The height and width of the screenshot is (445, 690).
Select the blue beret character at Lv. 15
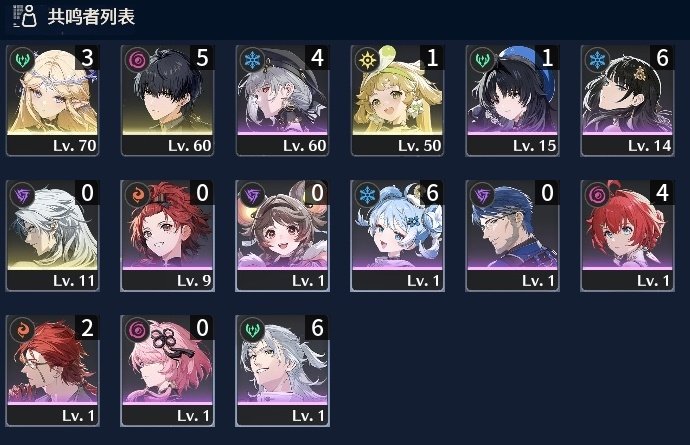[x=513, y=100]
